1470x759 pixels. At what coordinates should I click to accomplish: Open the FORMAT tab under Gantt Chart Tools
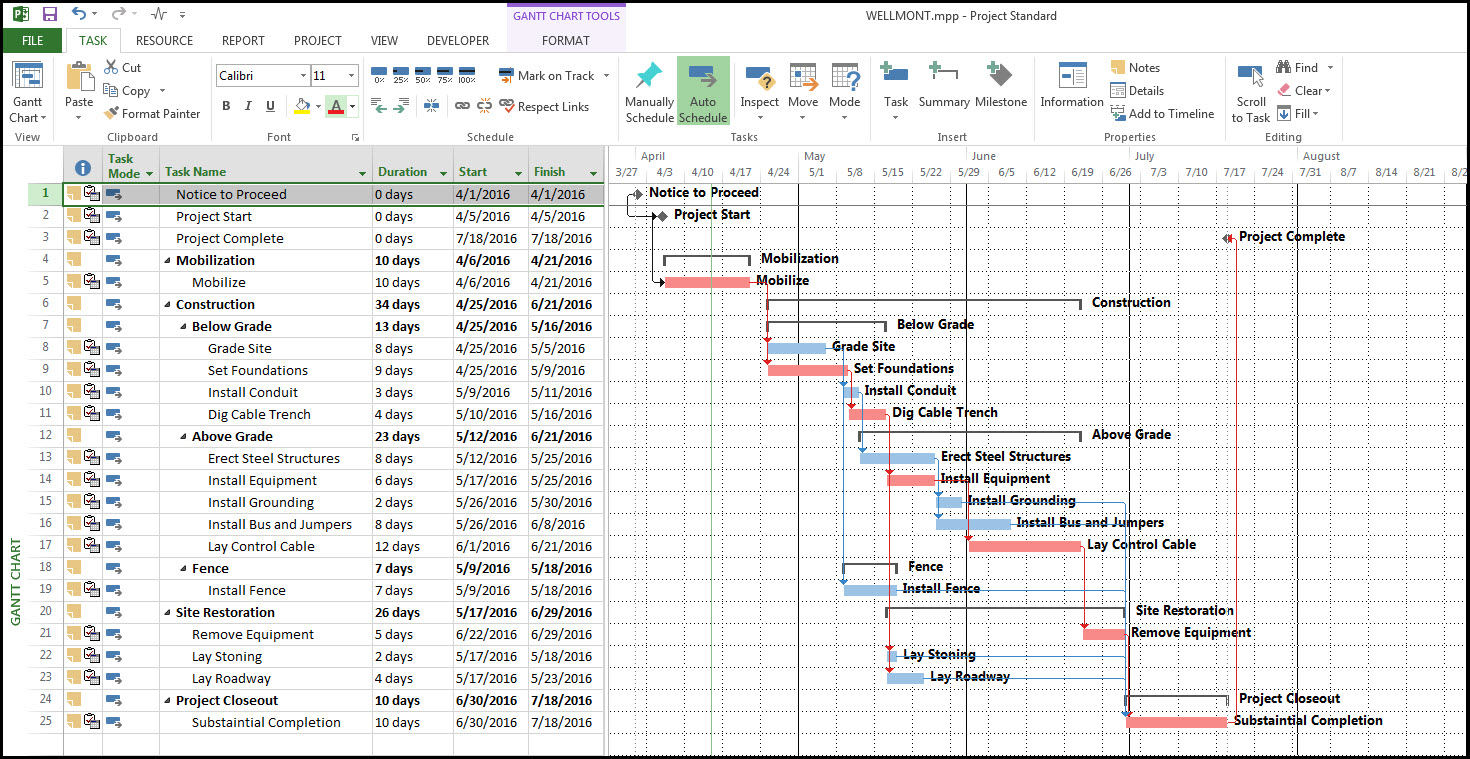point(566,41)
